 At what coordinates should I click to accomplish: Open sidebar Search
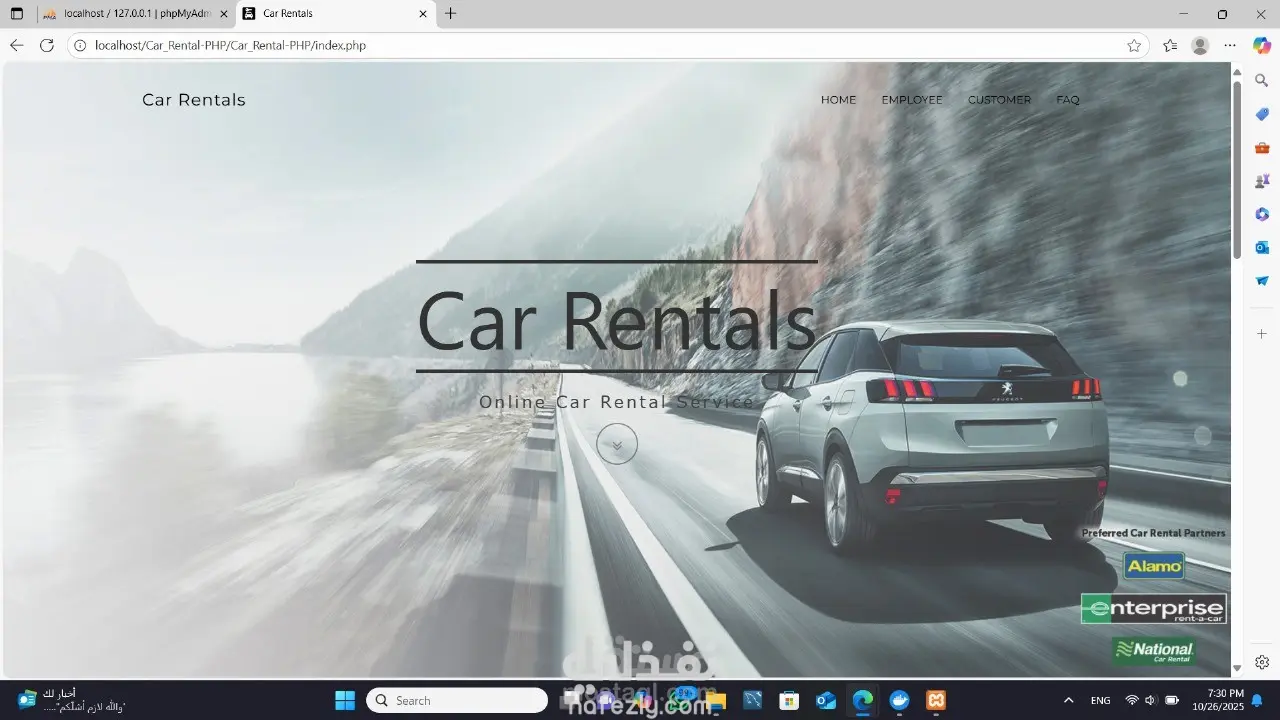tap(1262, 80)
